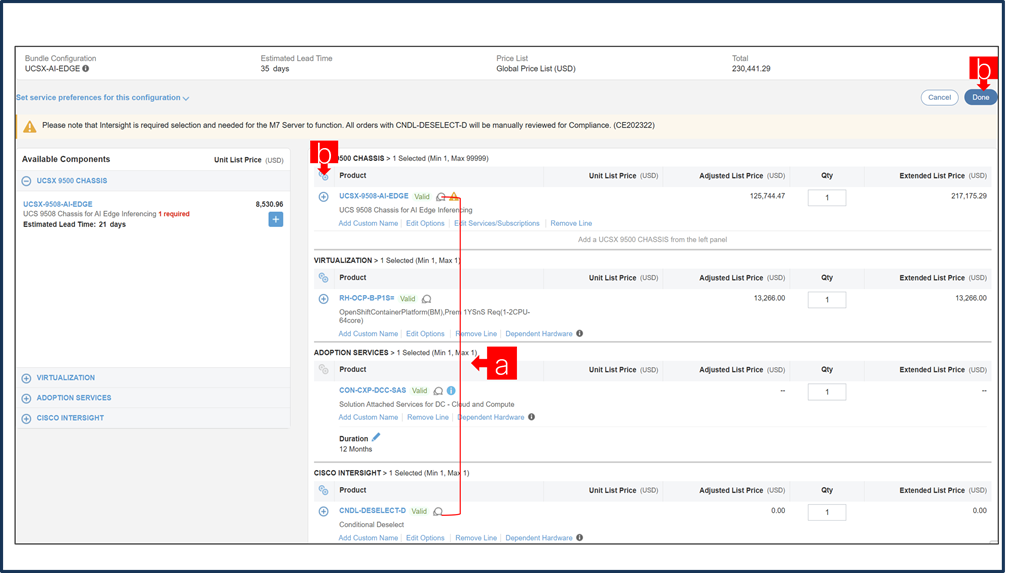
Task: Click support headset icon beside RH-OCP-B-P1S=
Action: 427,299
